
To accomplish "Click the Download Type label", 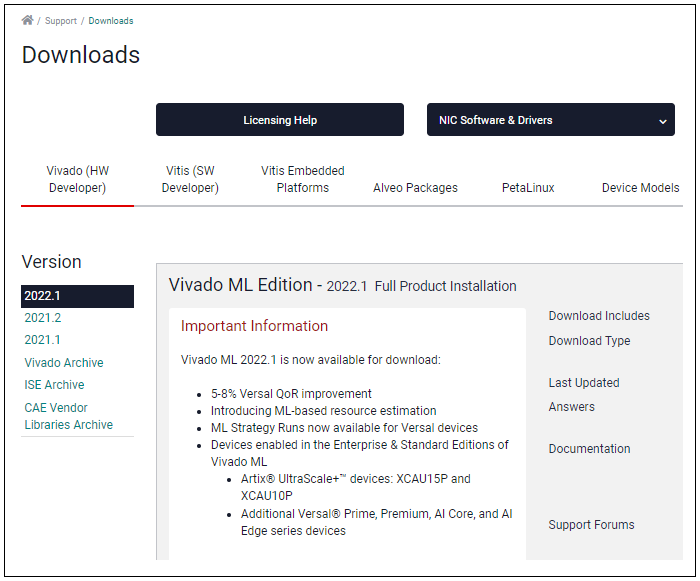I will (x=589, y=341).
